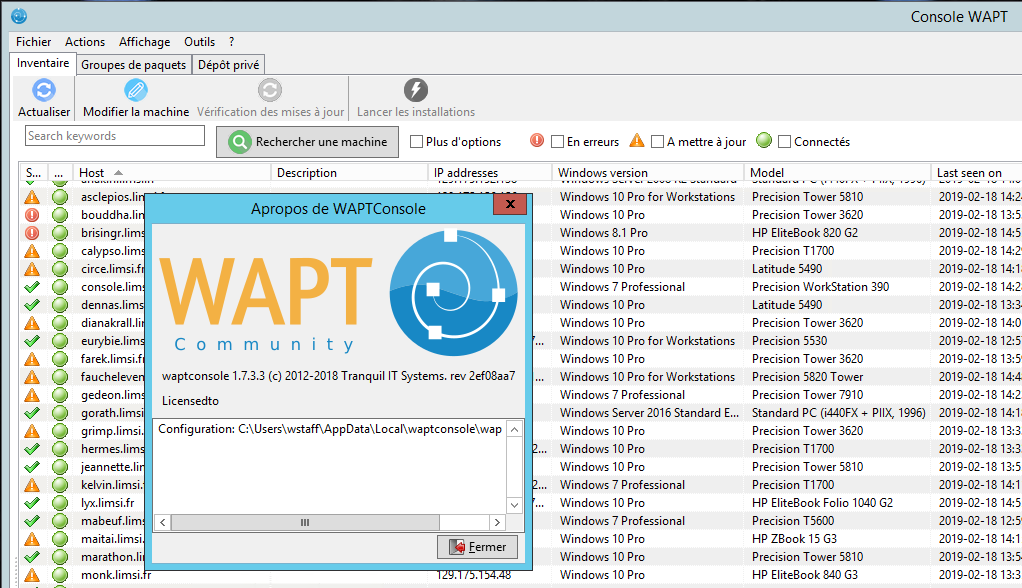1022x588 pixels.
Task: Click the green check icon for lyx.limsi.fr row
Action: click(x=31, y=503)
